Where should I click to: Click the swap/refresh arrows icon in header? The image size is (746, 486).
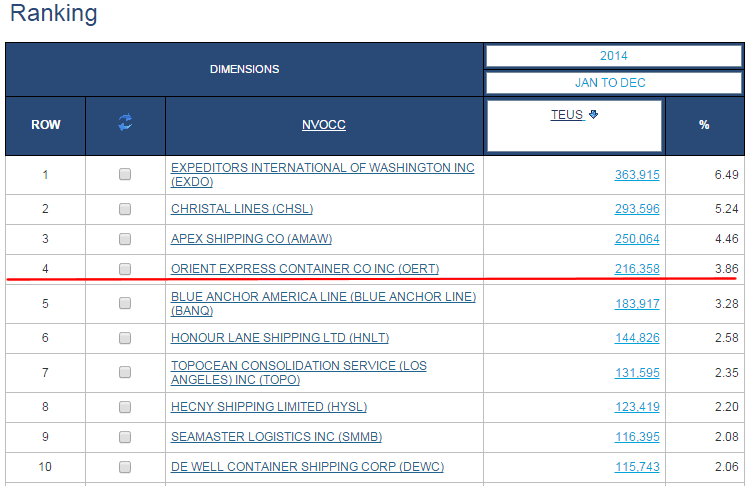[x=125, y=122]
